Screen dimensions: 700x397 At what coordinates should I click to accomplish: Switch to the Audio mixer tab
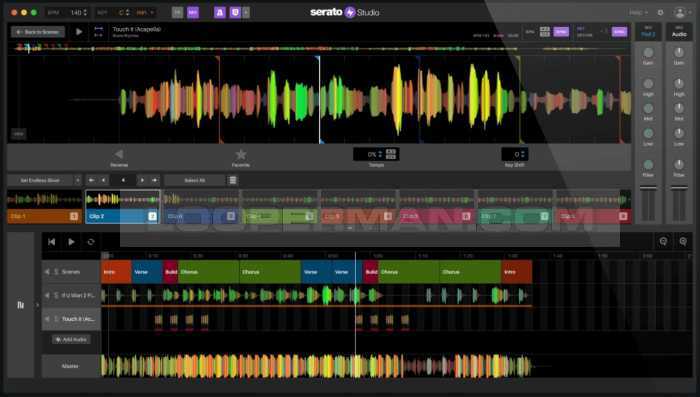679,32
